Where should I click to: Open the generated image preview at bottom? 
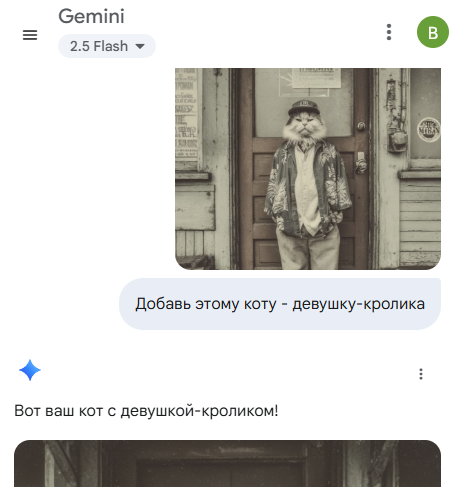227,463
